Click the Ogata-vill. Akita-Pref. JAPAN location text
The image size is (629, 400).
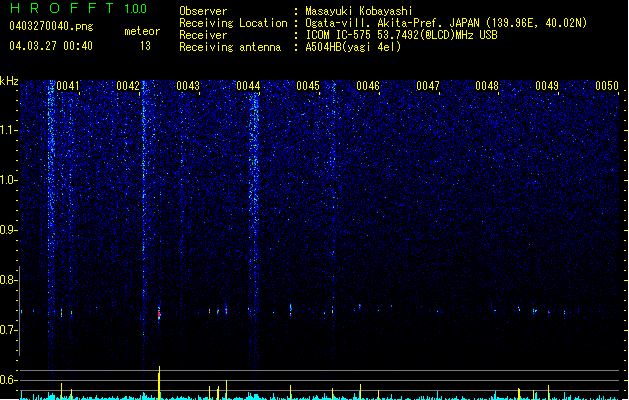(446, 23)
